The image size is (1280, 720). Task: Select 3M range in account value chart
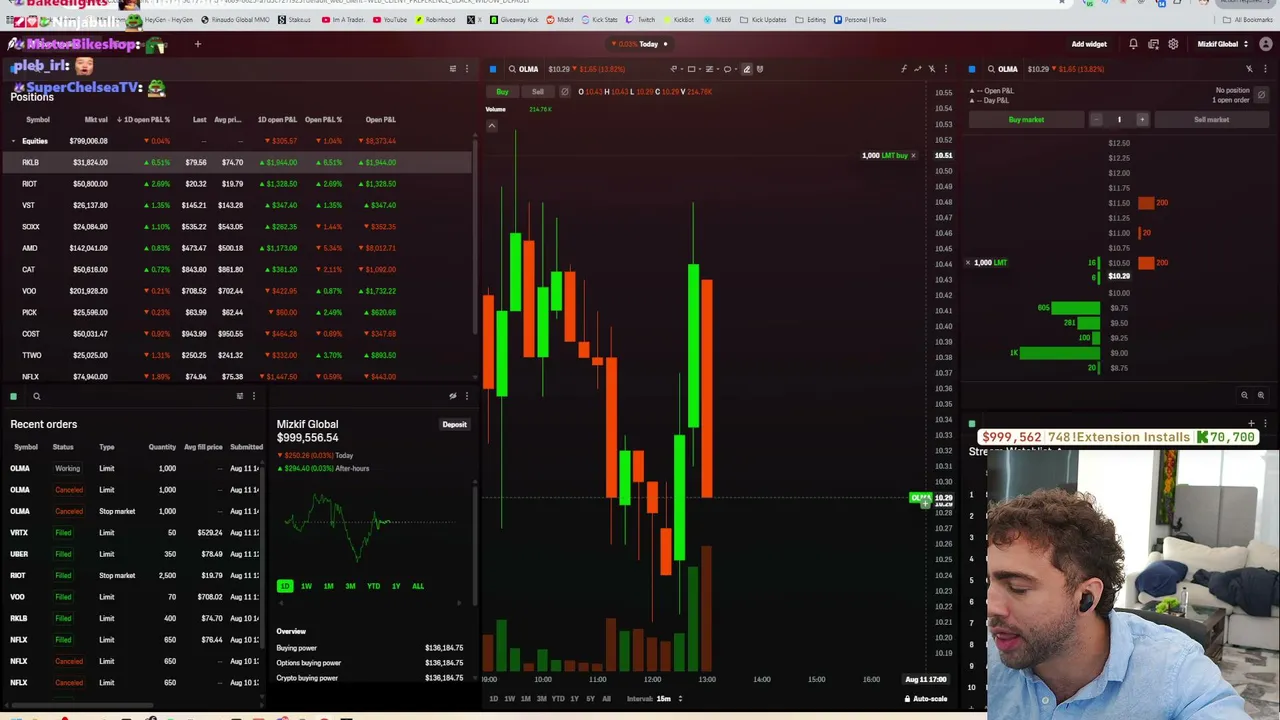point(350,586)
